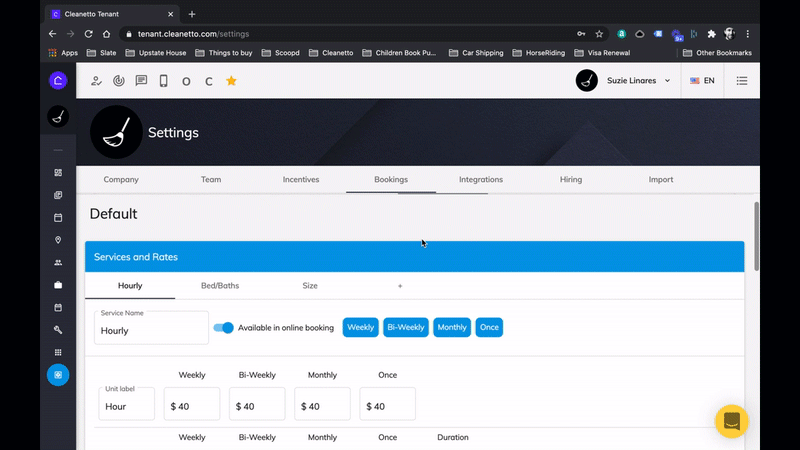Screen dimensions: 800x450
Task: Open the yellow chat support widget
Action: pyautogui.click(x=731, y=421)
